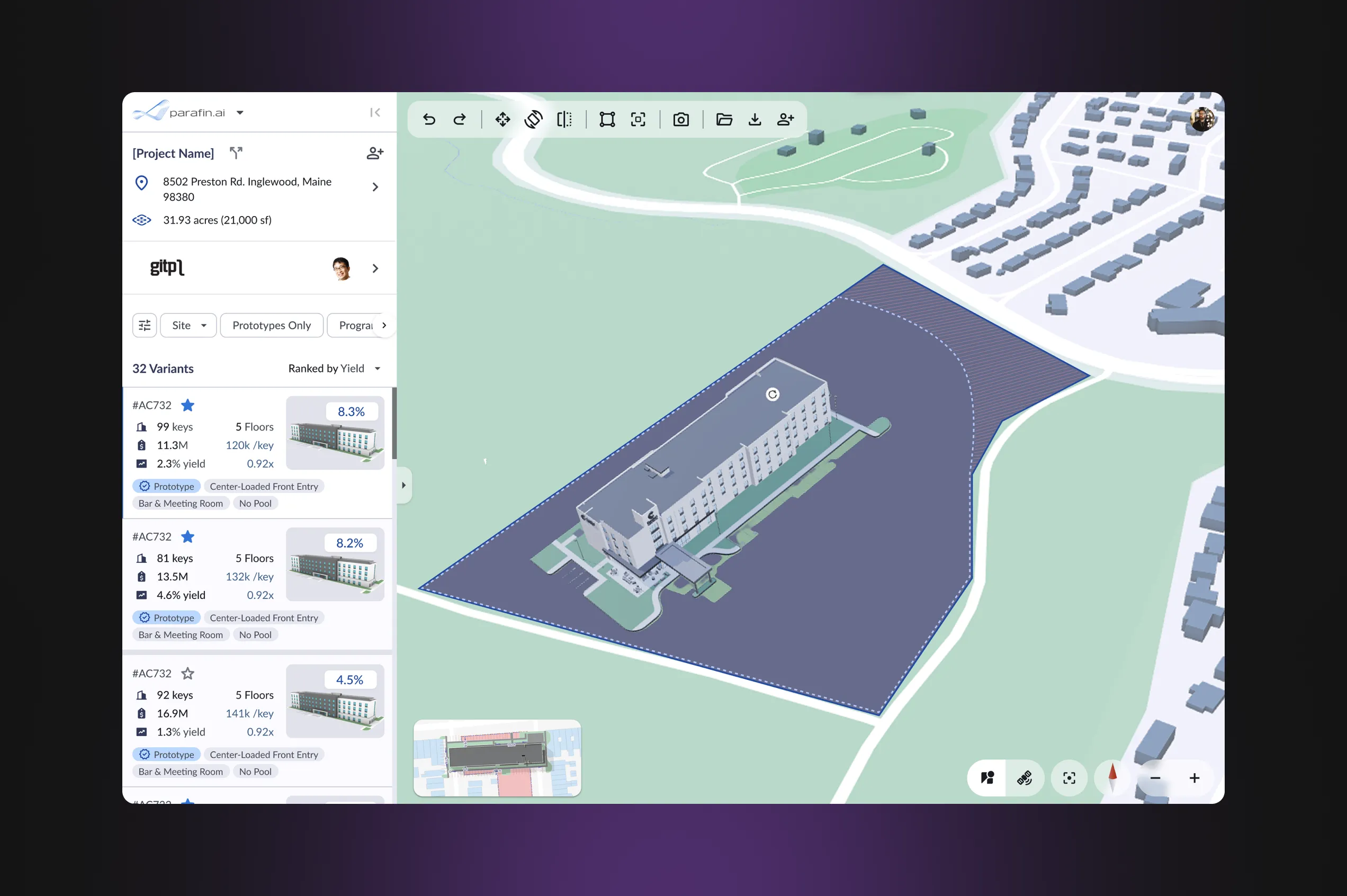Click the undo arrow in the toolbar
The image size is (1347, 896).
429,120
